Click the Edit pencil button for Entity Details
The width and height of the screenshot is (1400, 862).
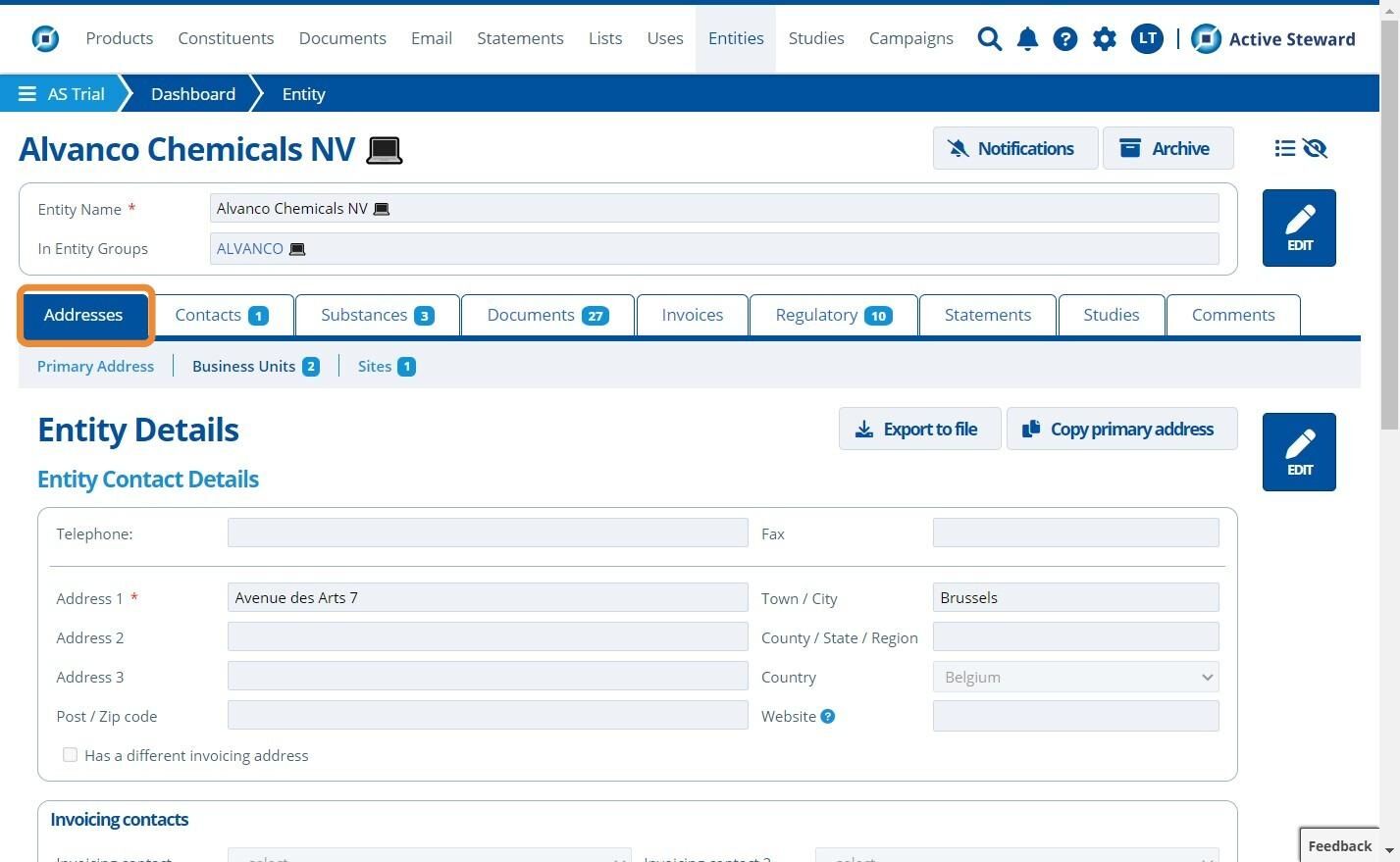tap(1299, 452)
